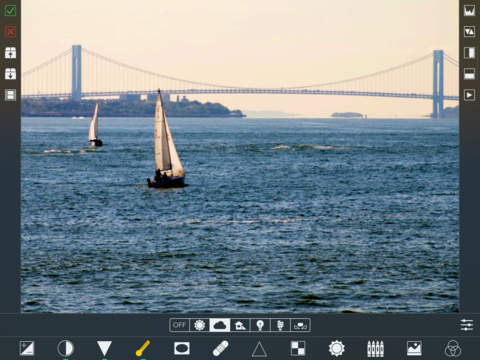Click the play arrow icon in right sidebar
Screen dimensions: 480x360
[x=469, y=95]
